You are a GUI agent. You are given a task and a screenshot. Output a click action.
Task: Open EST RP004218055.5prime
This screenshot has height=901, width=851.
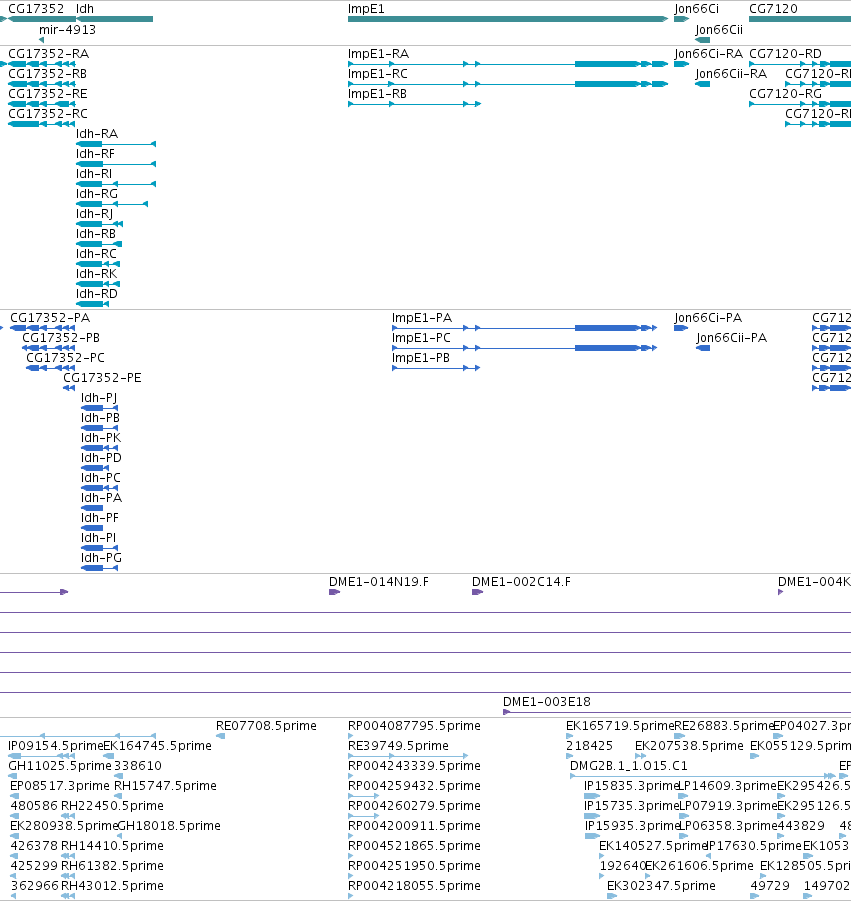414,885
